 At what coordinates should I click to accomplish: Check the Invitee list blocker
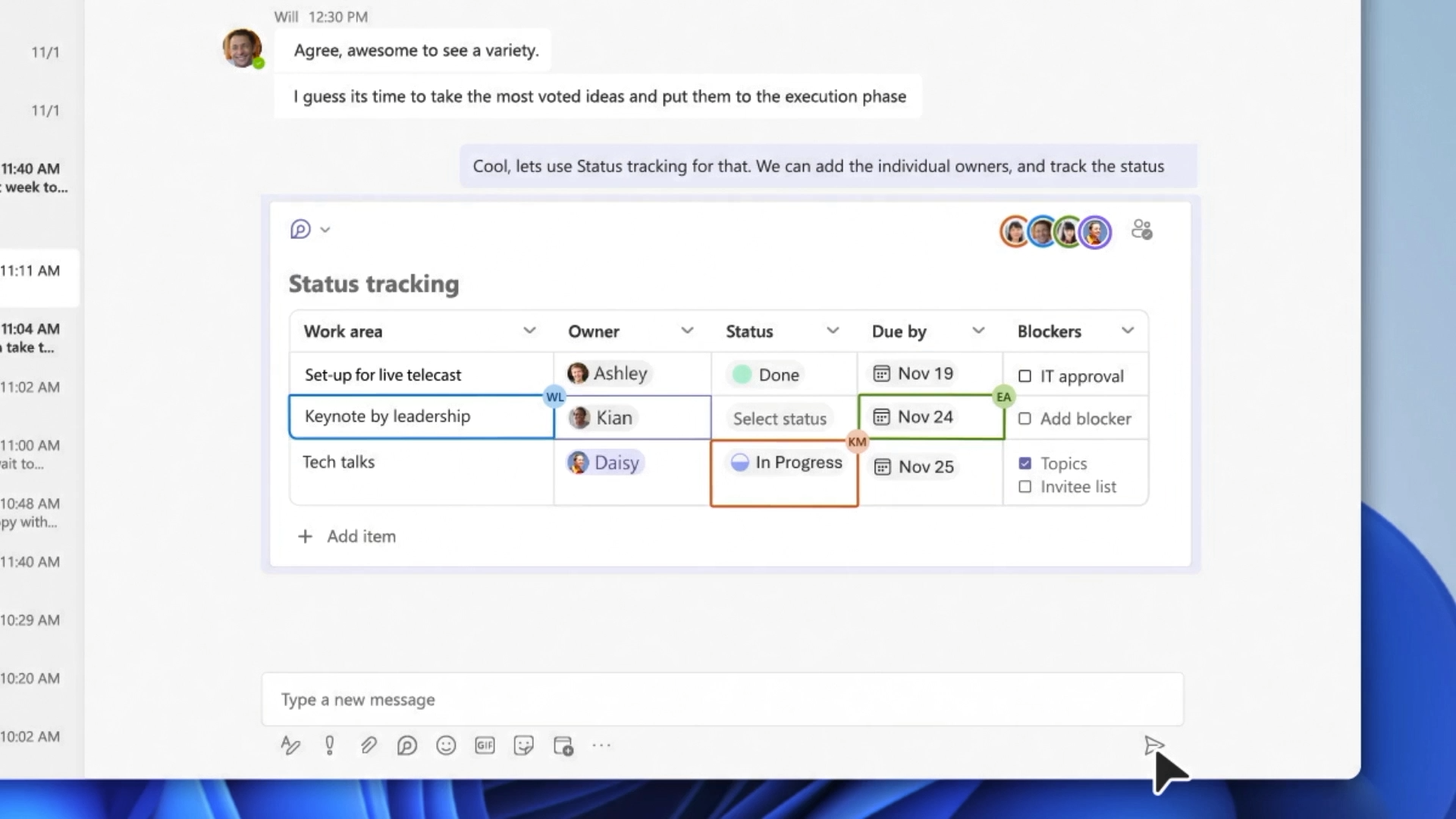click(1025, 487)
